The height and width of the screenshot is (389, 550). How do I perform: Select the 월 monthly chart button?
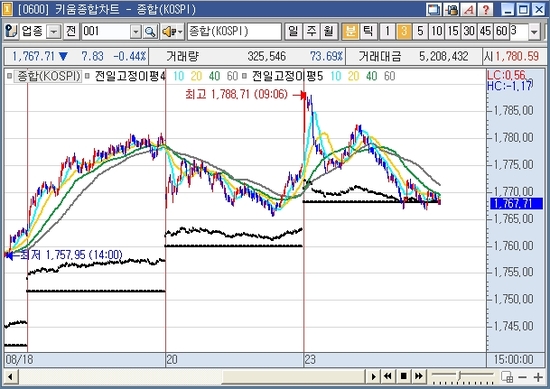coord(328,32)
